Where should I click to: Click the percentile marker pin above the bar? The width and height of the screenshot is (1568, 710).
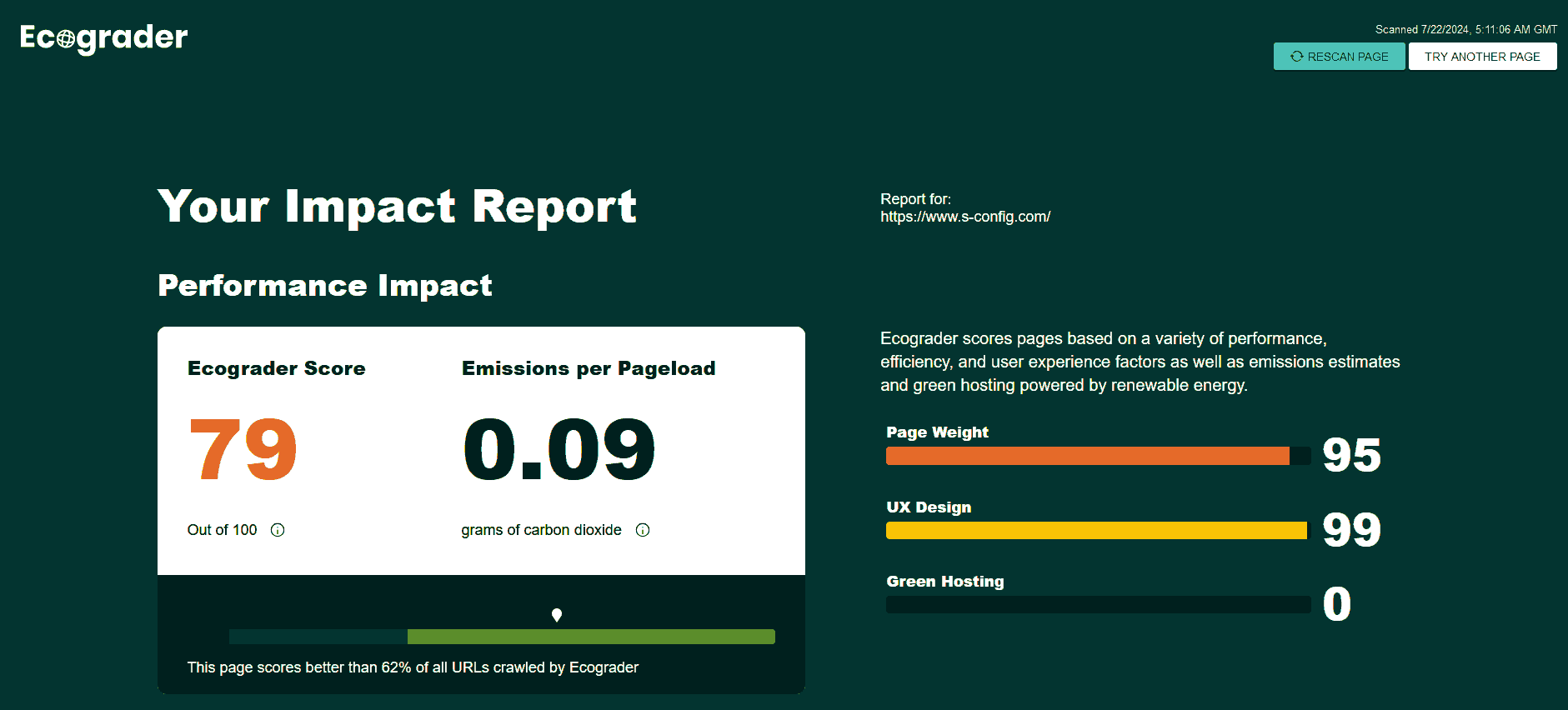[557, 615]
